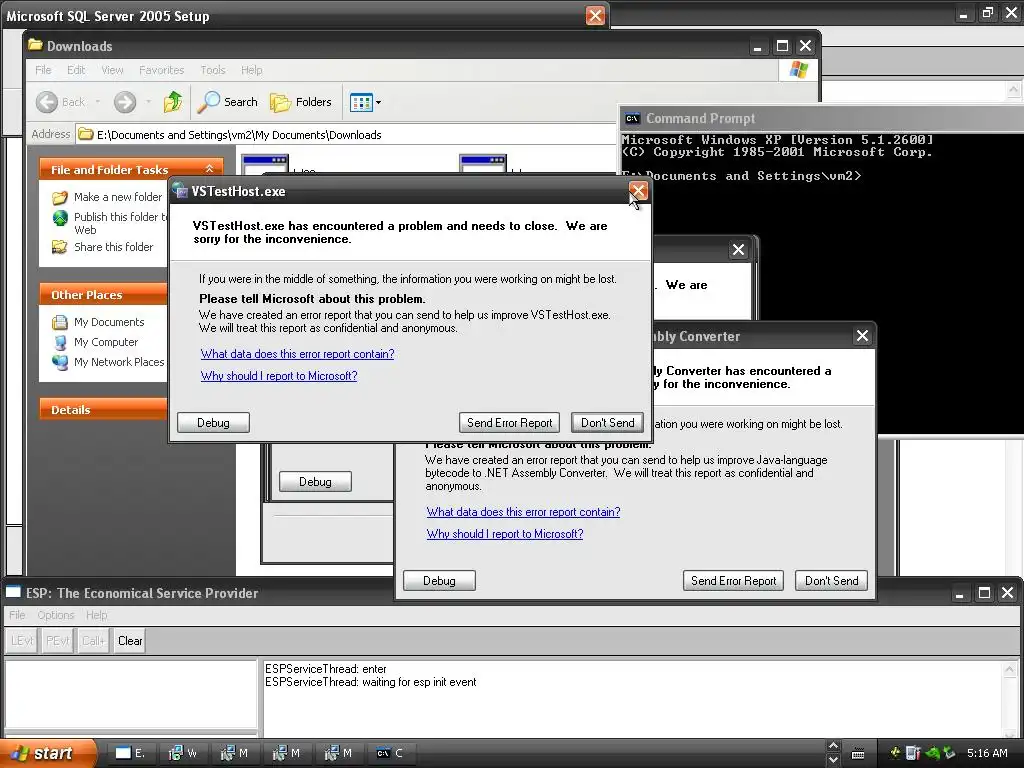
Task: Click Debug in the VSTestHost.exe dialog
Action: (x=213, y=423)
